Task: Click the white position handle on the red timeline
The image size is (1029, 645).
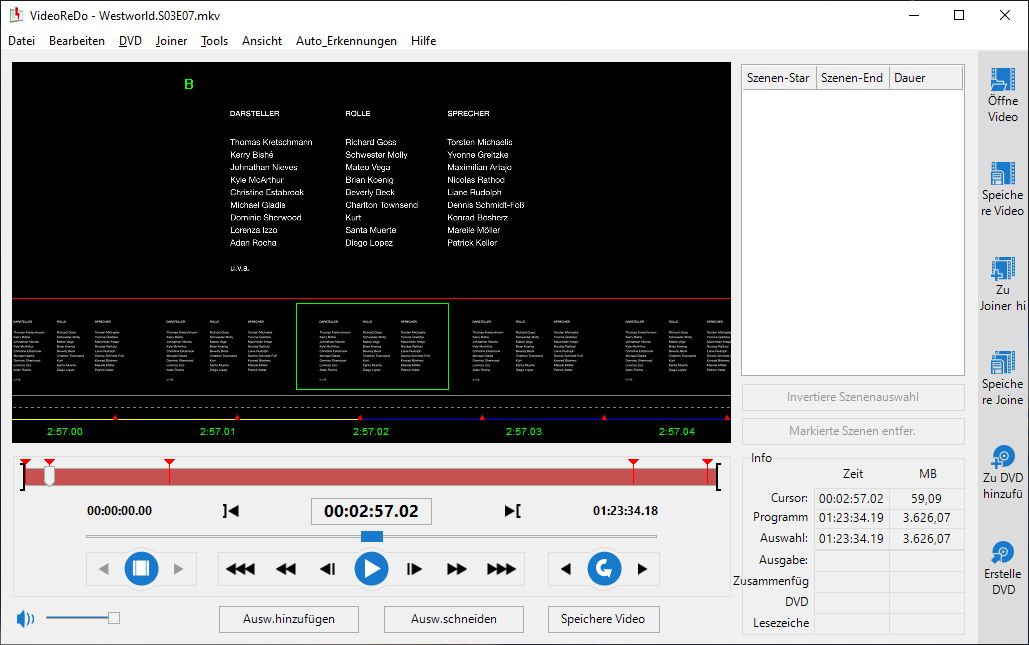Action: (49, 476)
